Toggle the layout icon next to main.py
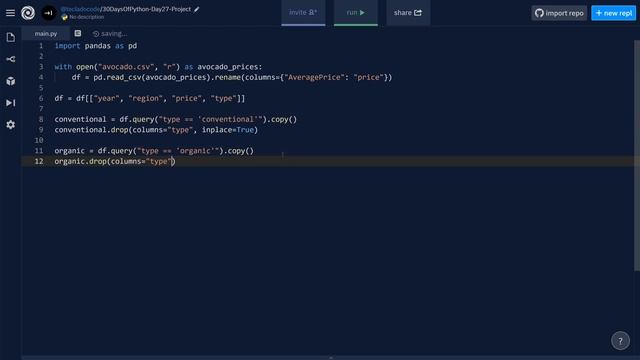The image size is (640, 360). [x=78, y=33]
